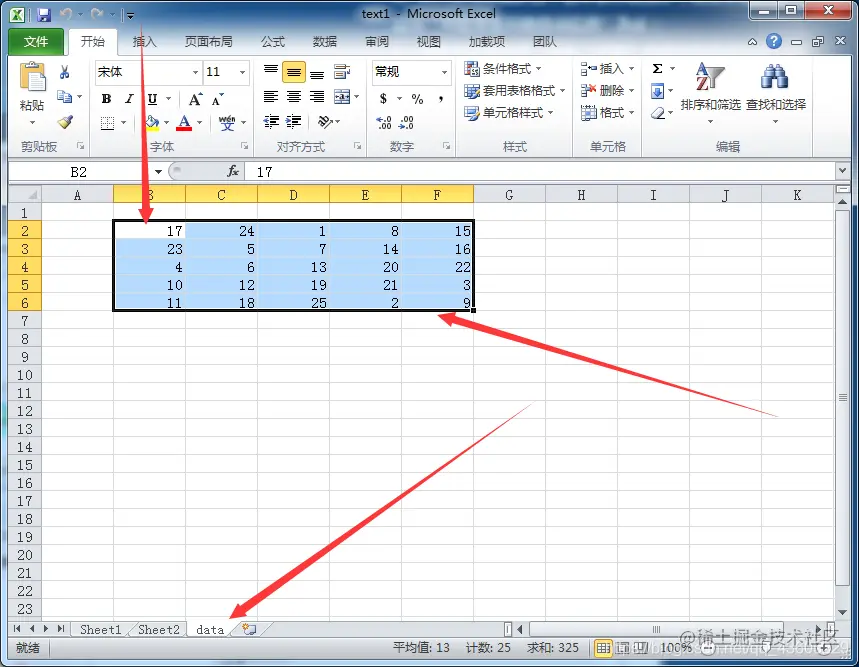Toggle Underline formatting
Screen dimensions: 859x667
point(152,99)
